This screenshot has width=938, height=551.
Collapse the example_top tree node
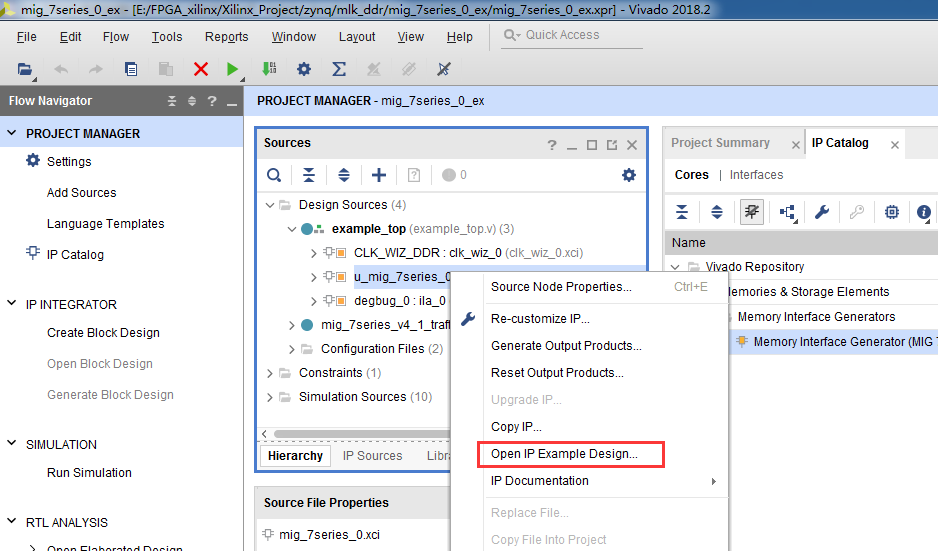tap(292, 229)
